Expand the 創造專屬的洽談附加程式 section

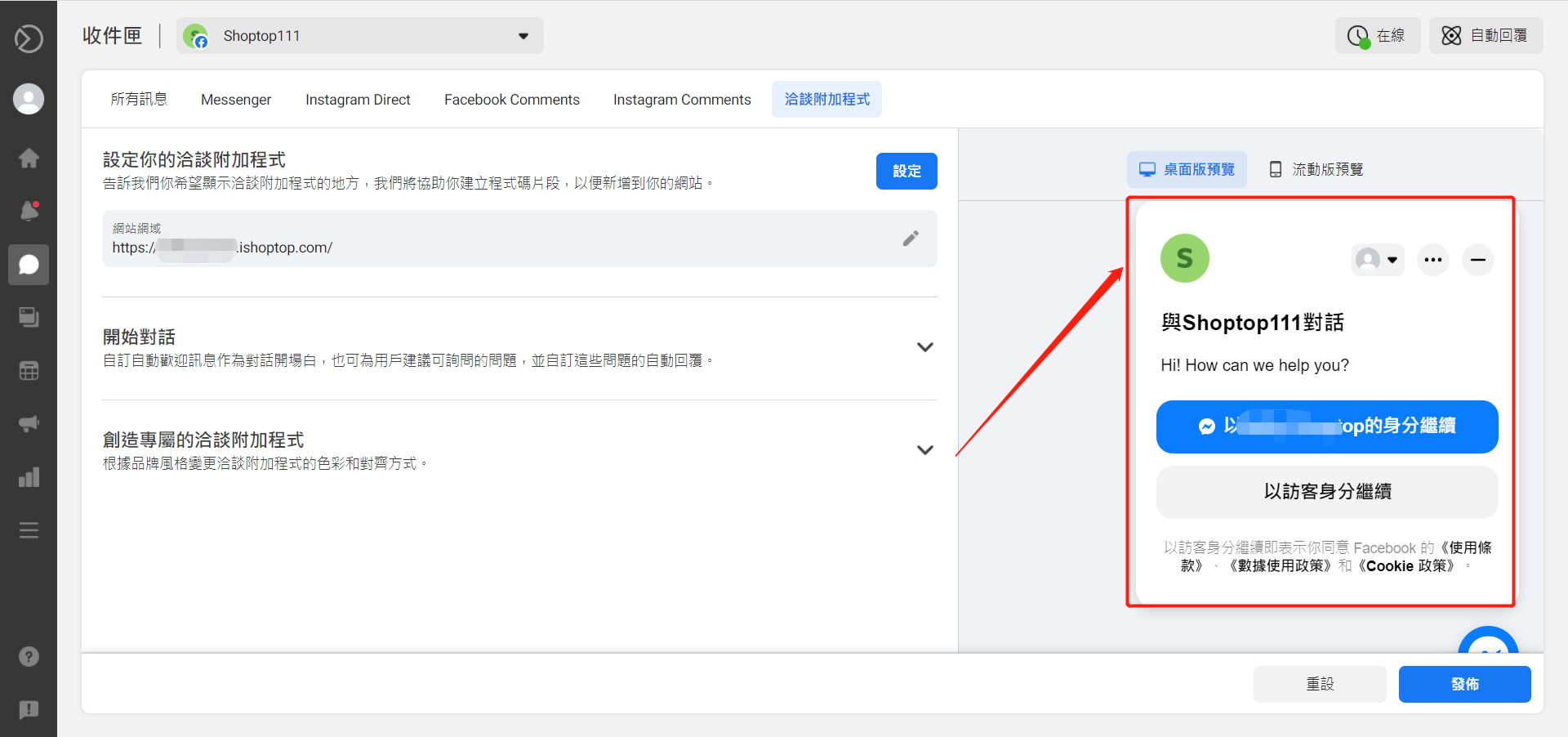pos(925,450)
